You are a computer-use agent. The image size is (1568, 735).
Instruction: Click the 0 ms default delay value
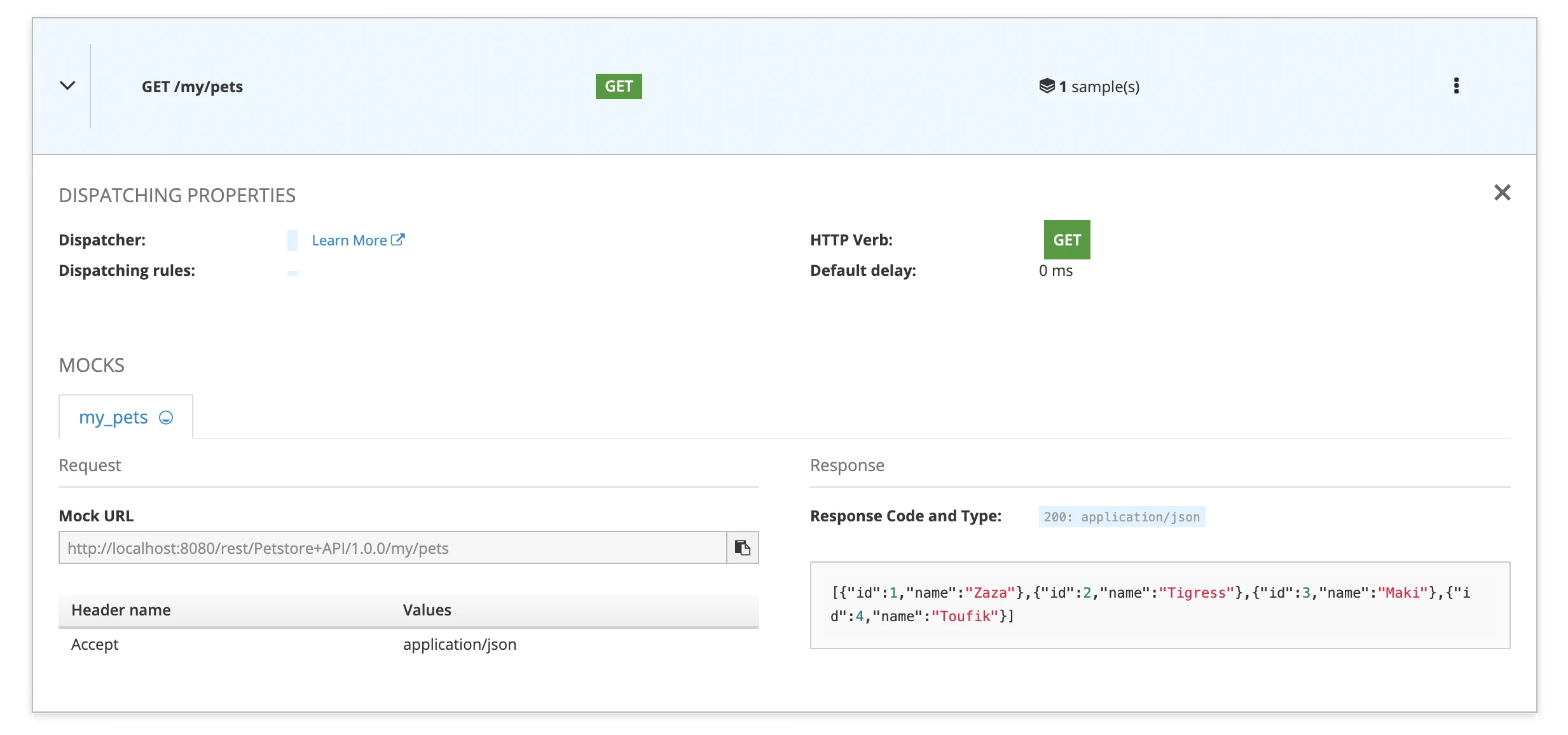coord(1056,271)
